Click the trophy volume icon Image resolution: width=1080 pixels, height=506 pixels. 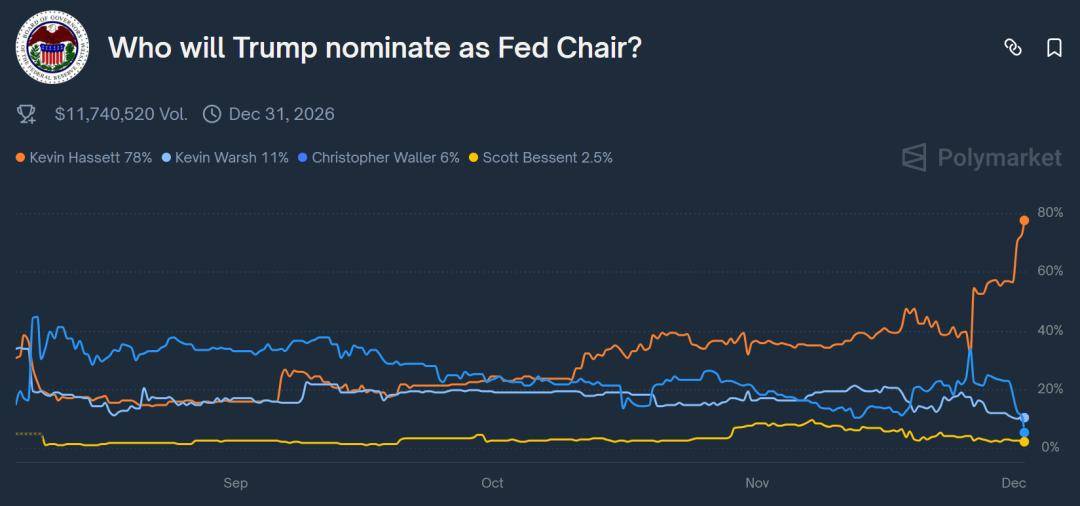tap(27, 114)
